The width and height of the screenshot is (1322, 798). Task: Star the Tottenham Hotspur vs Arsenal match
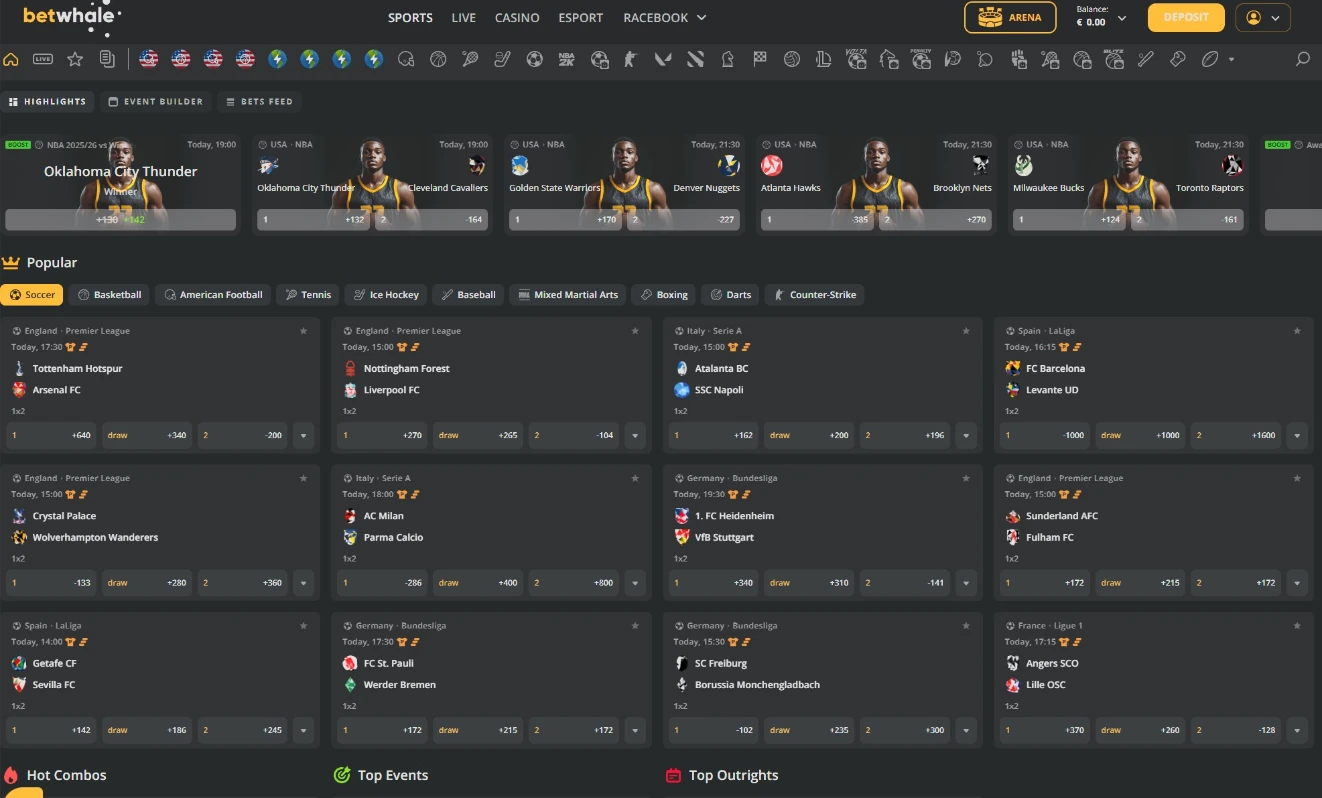pos(303,330)
